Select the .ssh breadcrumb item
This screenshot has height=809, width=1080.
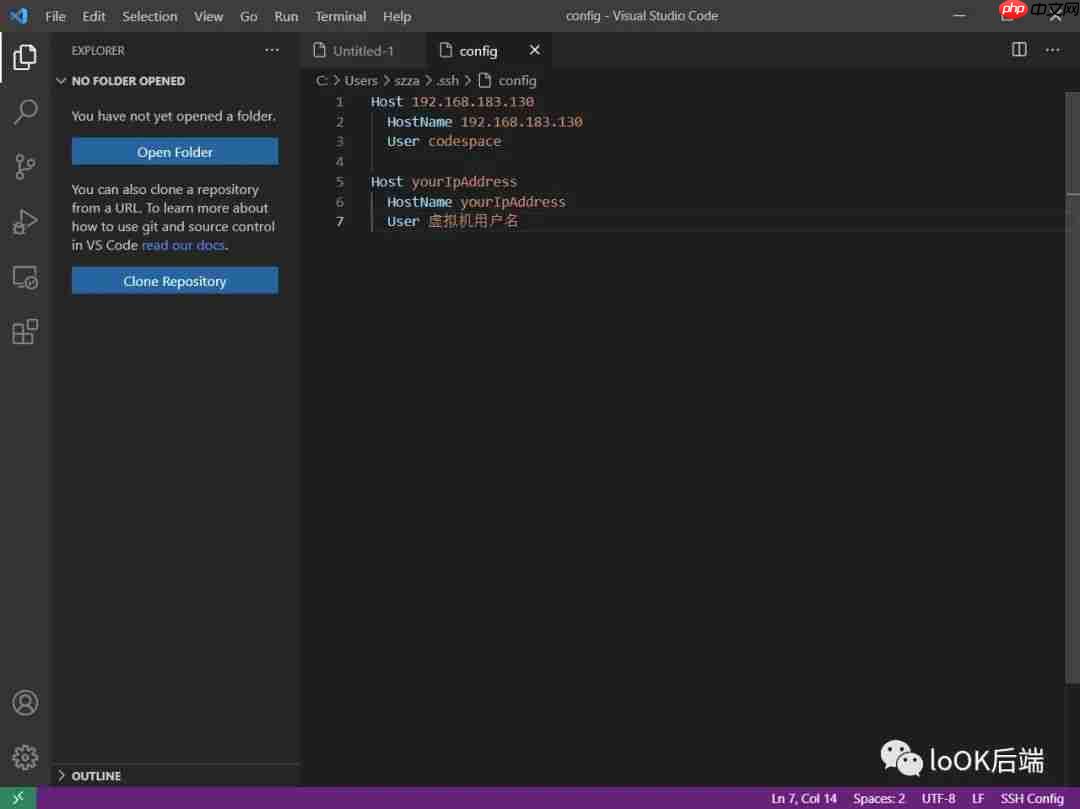click(x=446, y=80)
